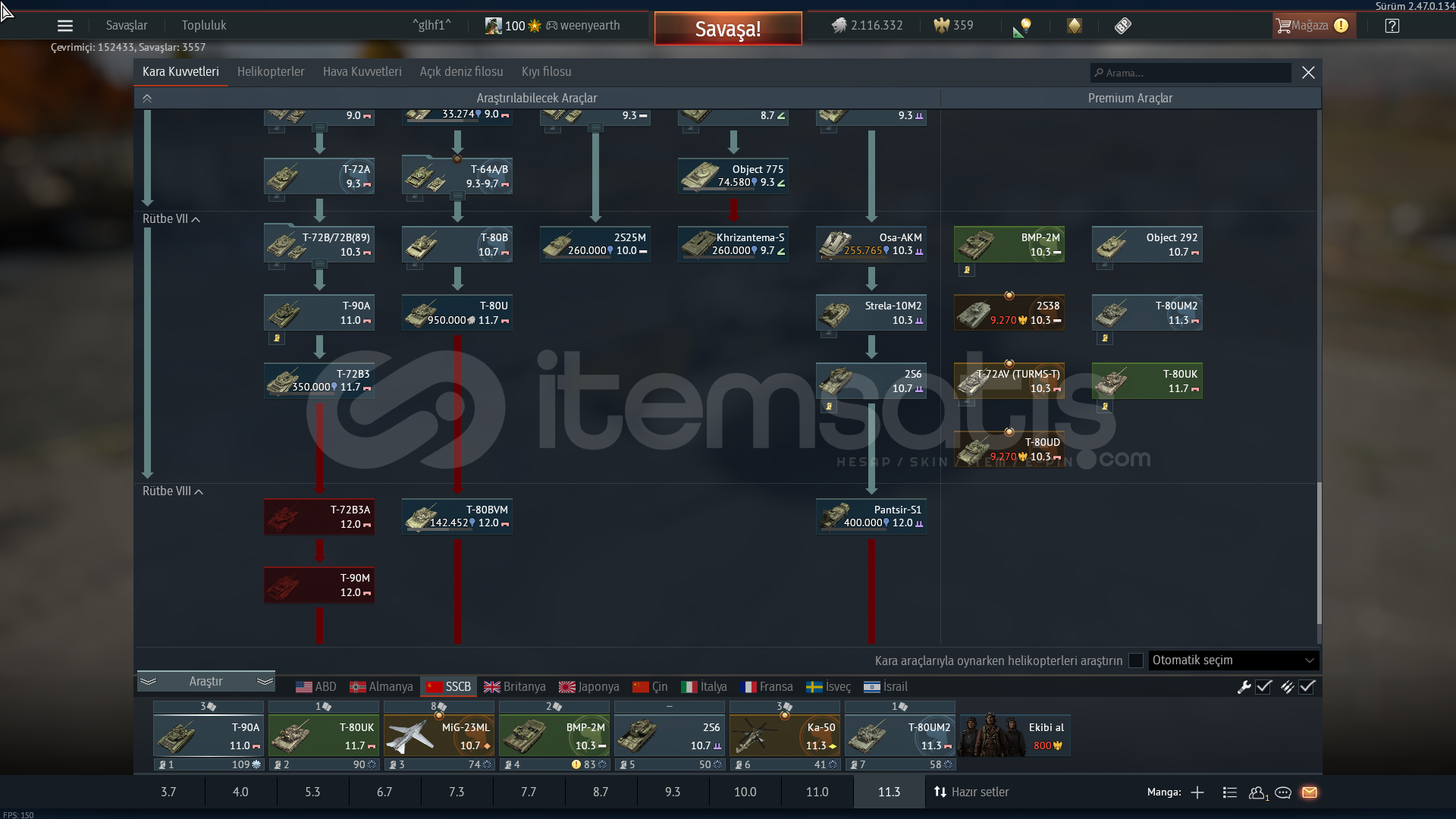Select crew slot with T-80UM2
Viewport: 1456px width, 819px height.
tap(900, 736)
